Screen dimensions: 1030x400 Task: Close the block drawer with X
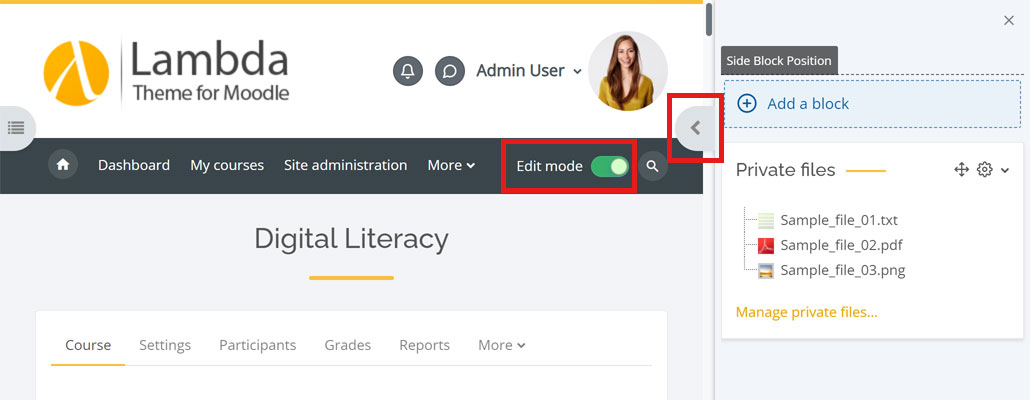(x=1008, y=21)
